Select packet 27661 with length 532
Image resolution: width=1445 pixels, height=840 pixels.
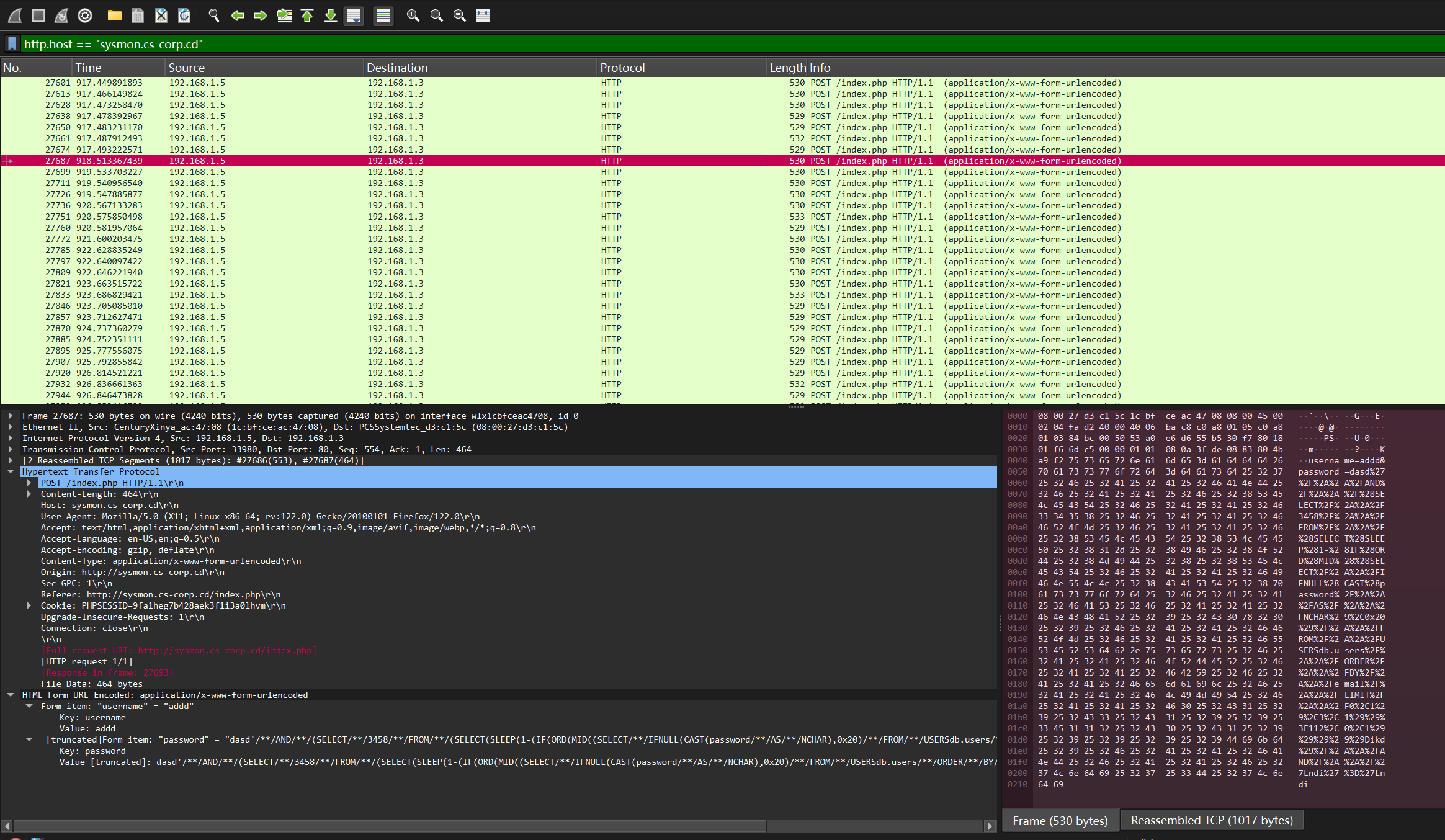(722, 138)
